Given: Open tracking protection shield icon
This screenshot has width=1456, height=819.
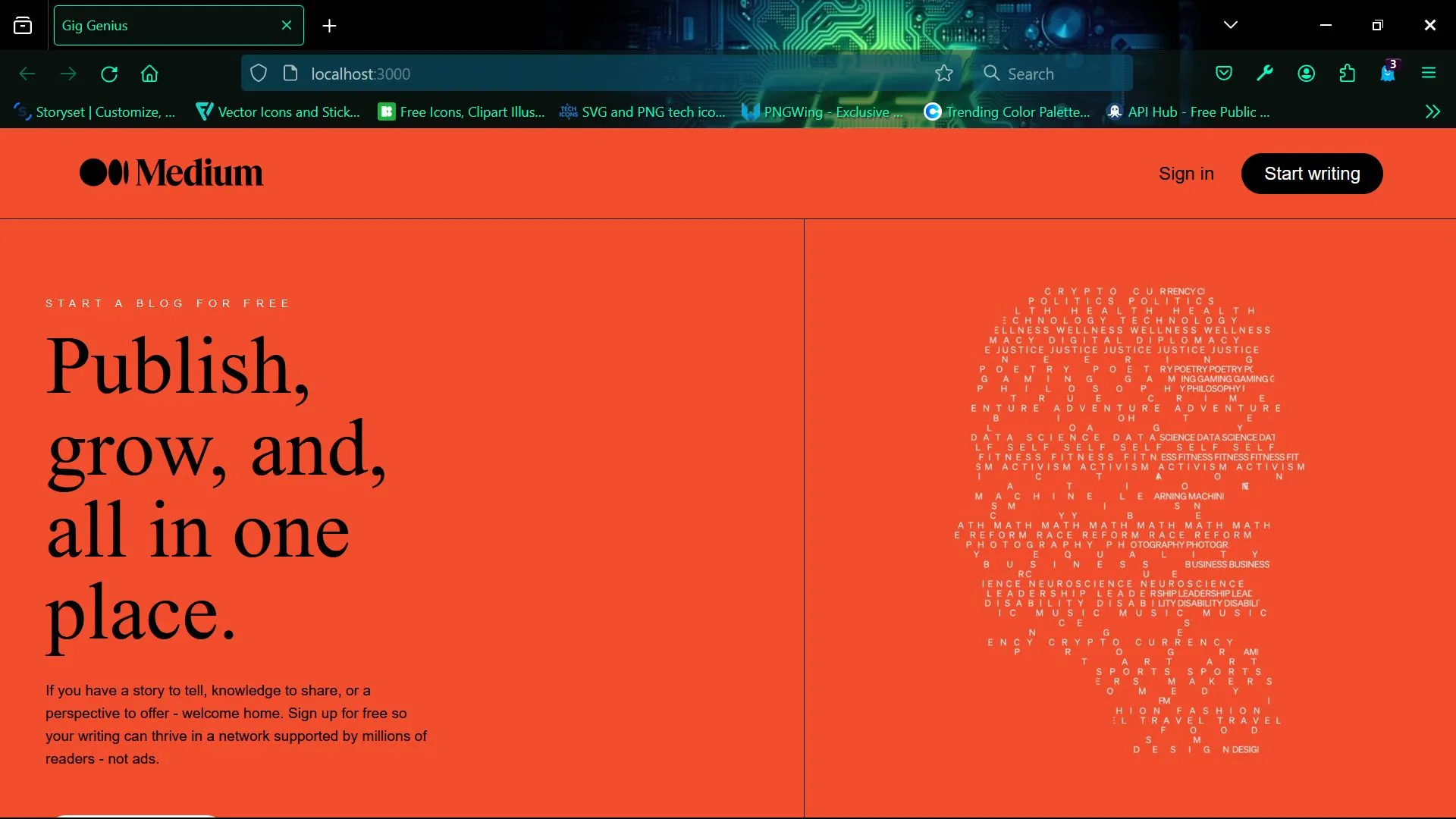Looking at the screenshot, I should coord(259,74).
